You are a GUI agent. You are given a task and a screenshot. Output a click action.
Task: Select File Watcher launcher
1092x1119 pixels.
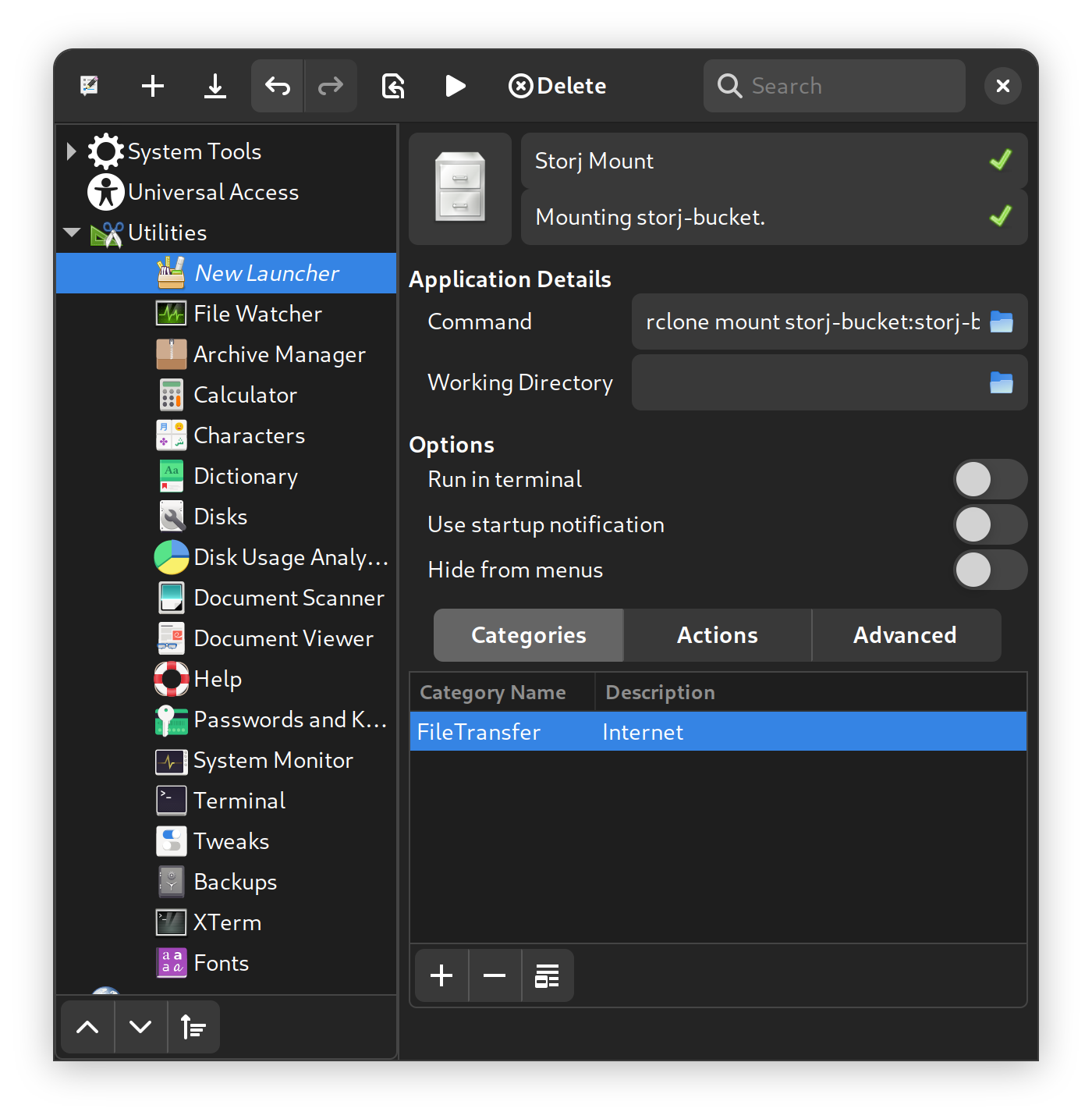[x=226, y=314]
